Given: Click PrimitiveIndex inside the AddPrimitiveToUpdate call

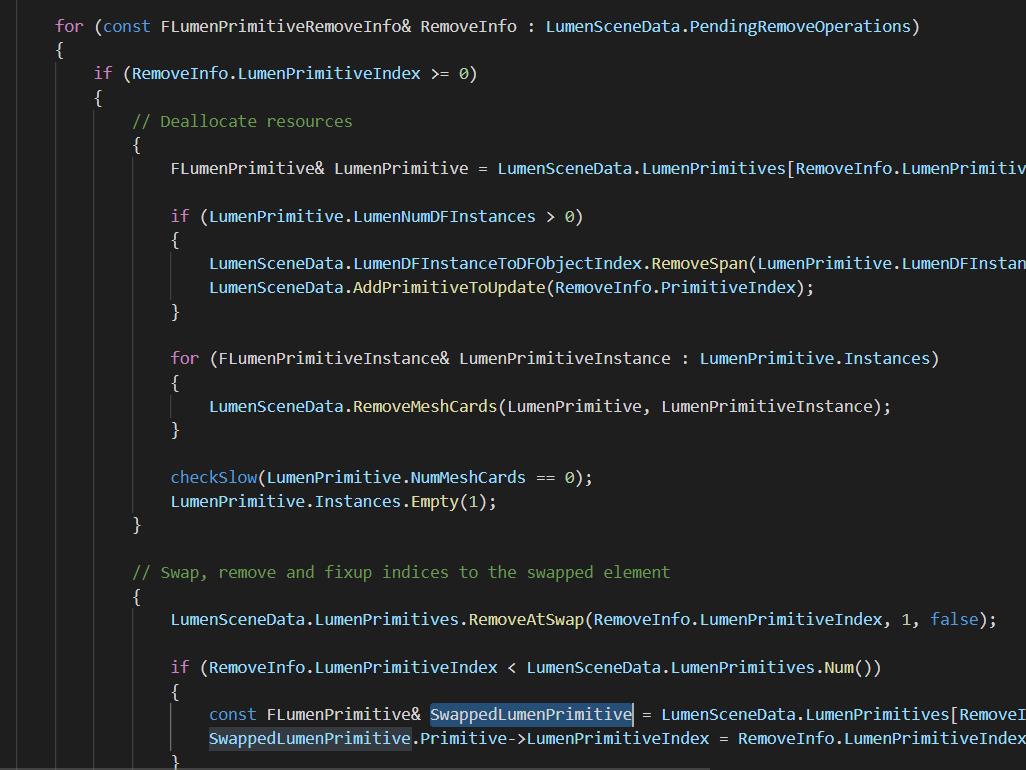Looking at the screenshot, I should pyautogui.click(x=728, y=288).
